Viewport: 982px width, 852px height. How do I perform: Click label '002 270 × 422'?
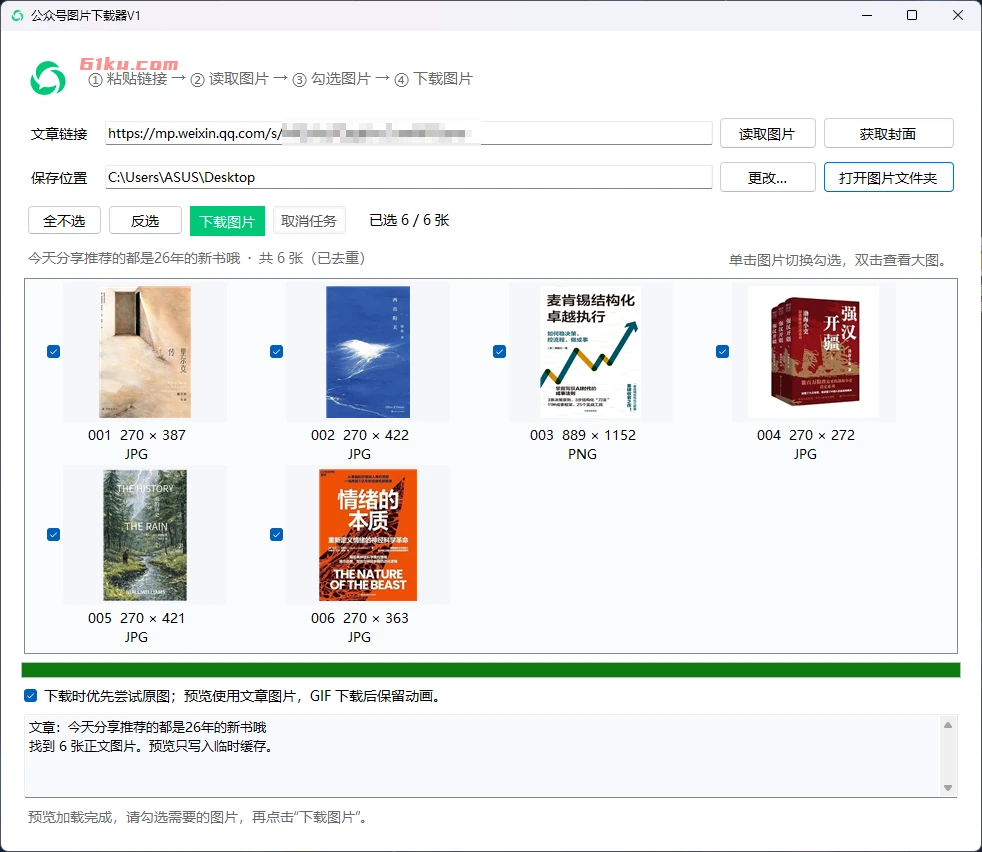tap(359, 435)
